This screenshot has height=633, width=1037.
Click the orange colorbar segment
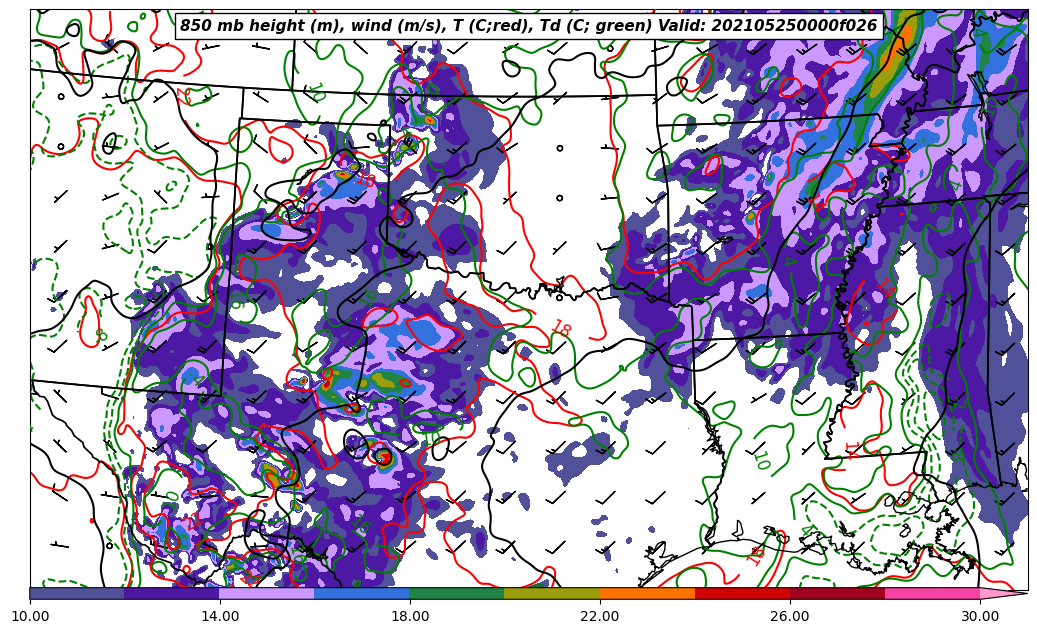coord(647,593)
